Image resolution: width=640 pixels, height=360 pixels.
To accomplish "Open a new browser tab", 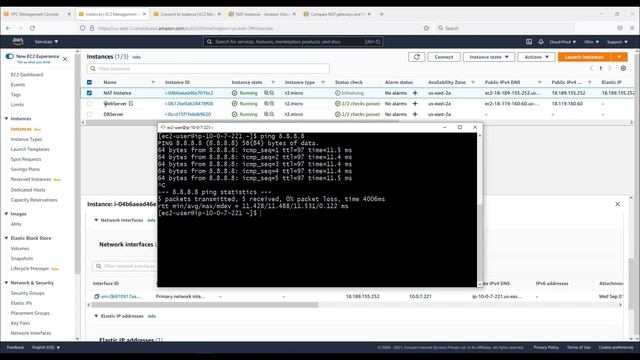I will [382, 14].
